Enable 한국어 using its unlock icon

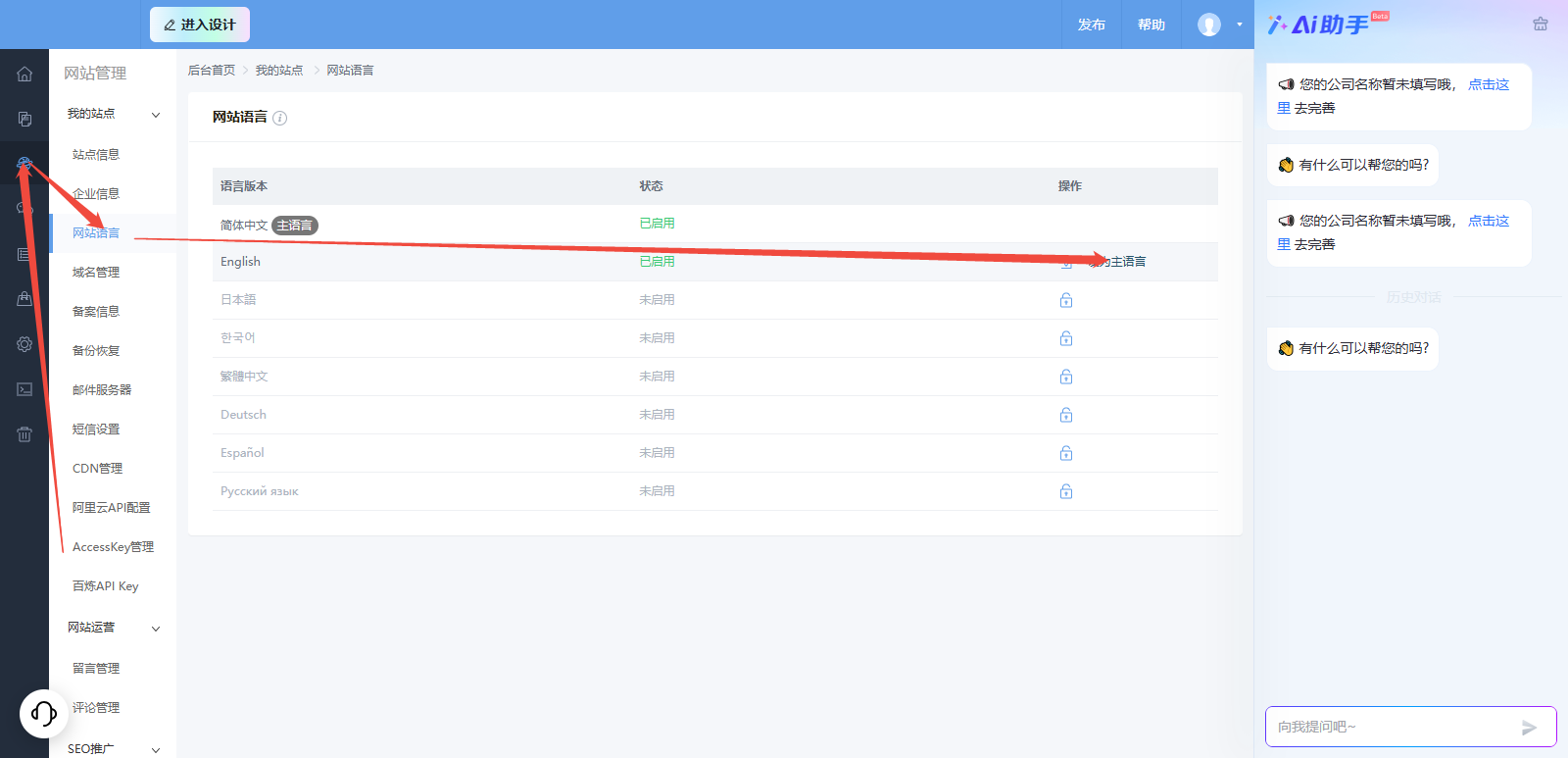tap(1066, 338)
